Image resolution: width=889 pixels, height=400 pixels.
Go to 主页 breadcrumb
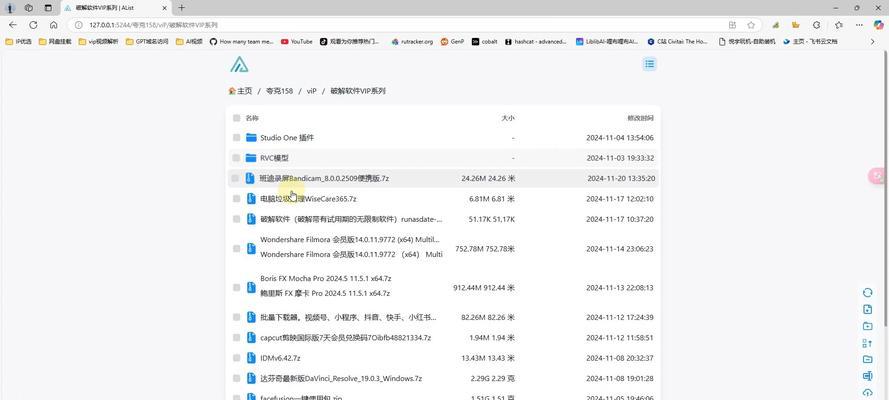click(240, 91)
